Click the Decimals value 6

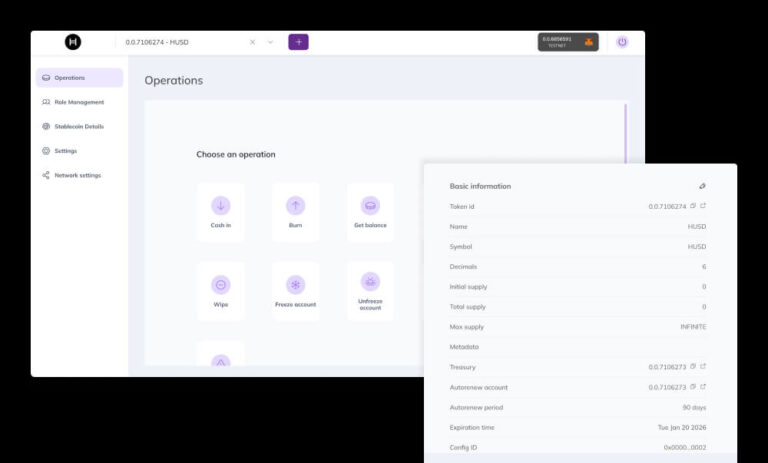click(x=704, y=267)
